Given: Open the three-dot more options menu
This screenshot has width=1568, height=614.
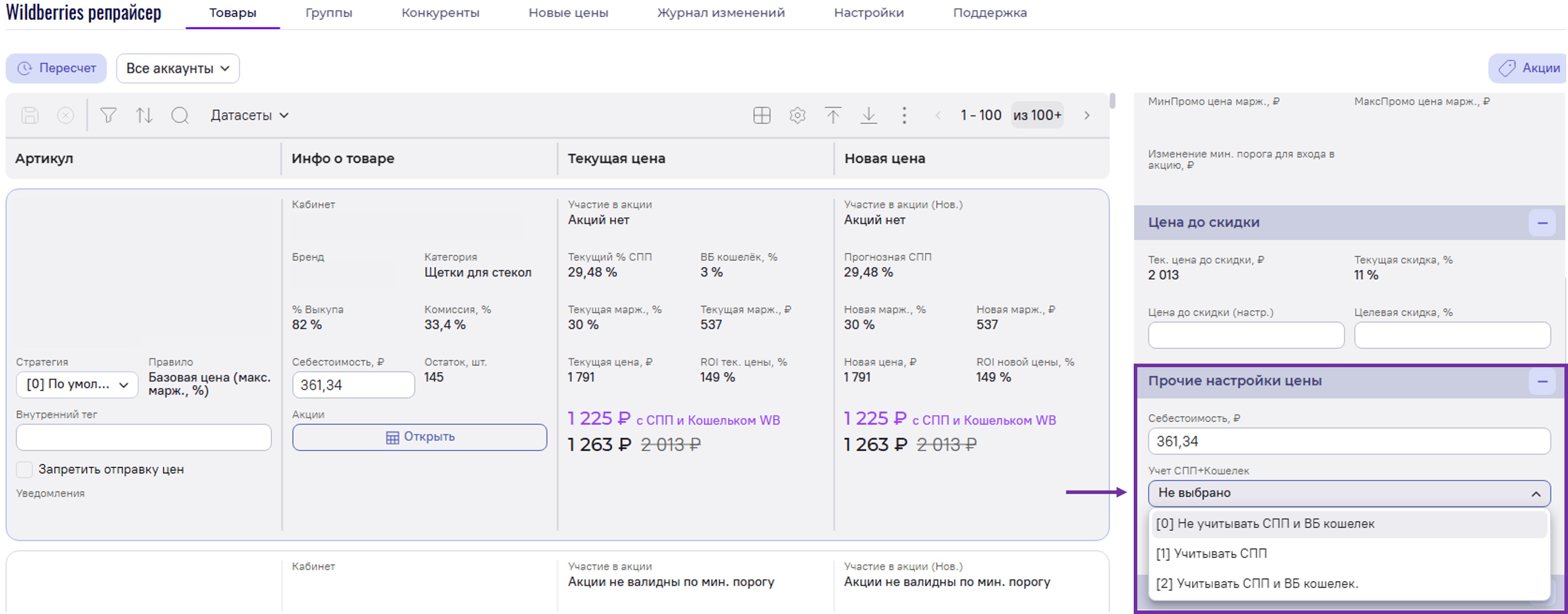Looking at the screenshot, I should point(904,115).
